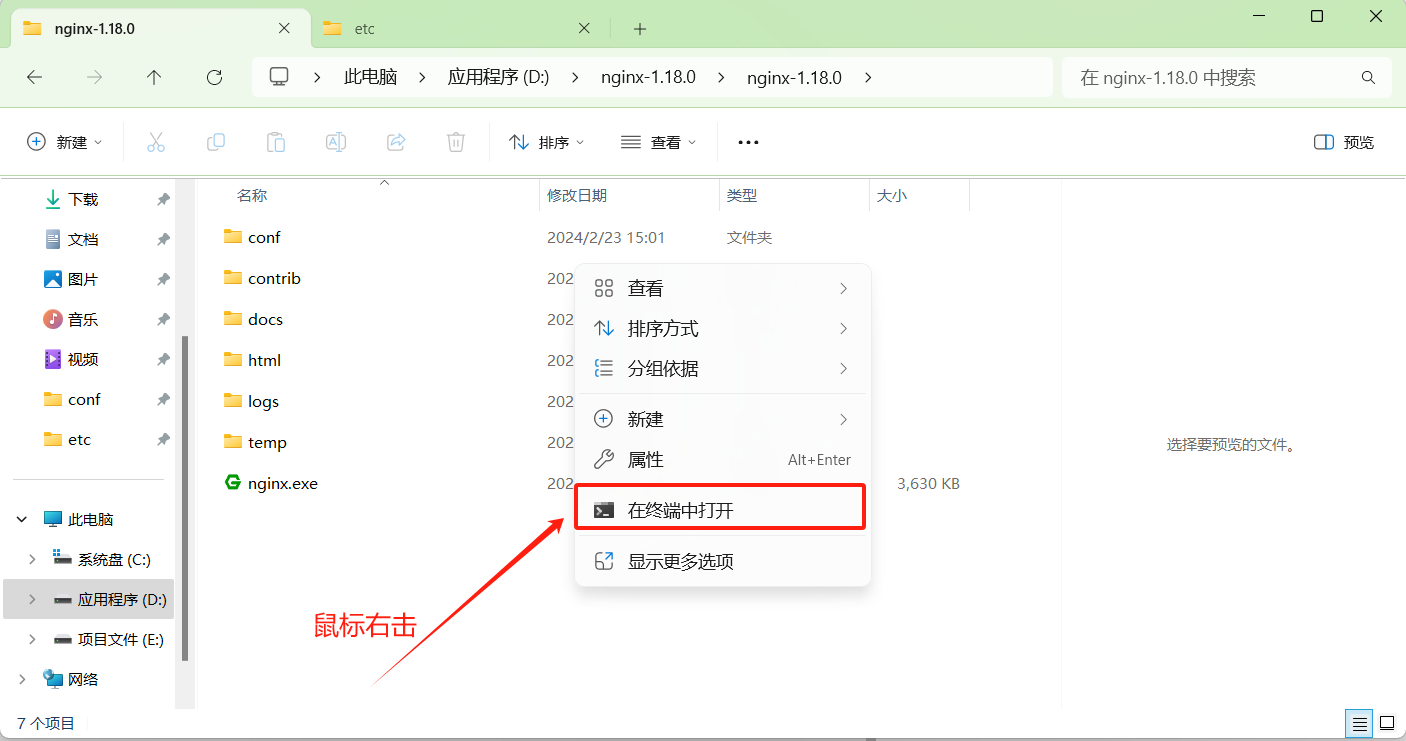Select the docs folder
The width and height of the screenshot is (1406, 741).
coord(265,319)
